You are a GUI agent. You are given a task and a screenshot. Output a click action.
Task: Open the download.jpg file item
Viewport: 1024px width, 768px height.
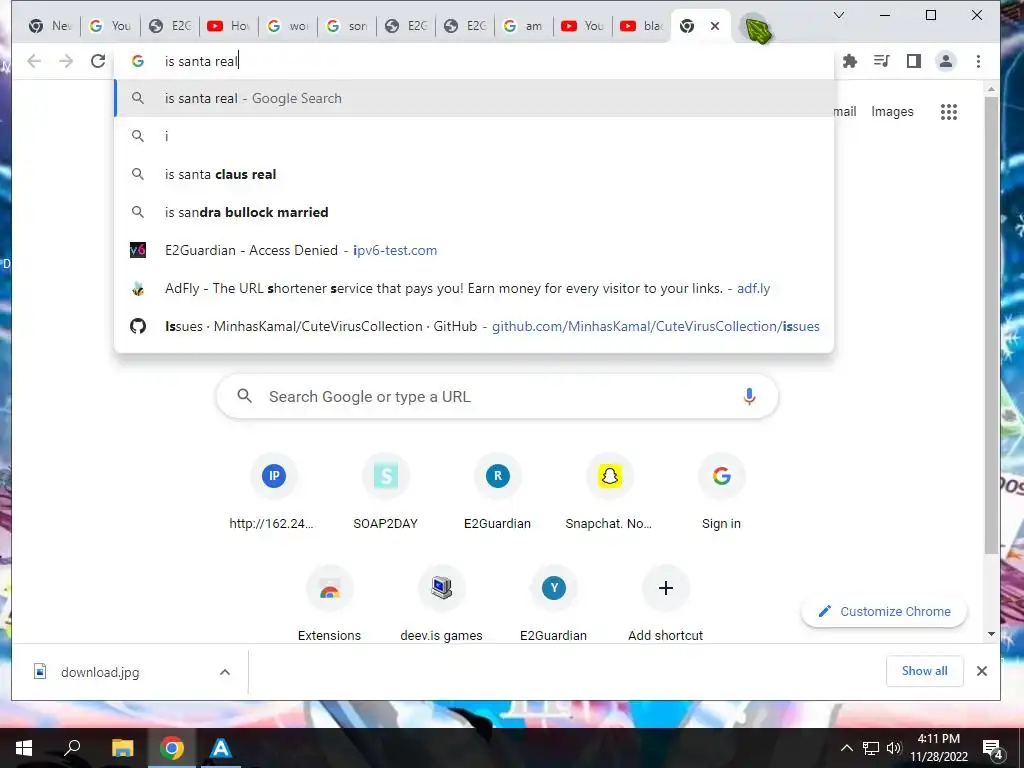coord(99,672)
